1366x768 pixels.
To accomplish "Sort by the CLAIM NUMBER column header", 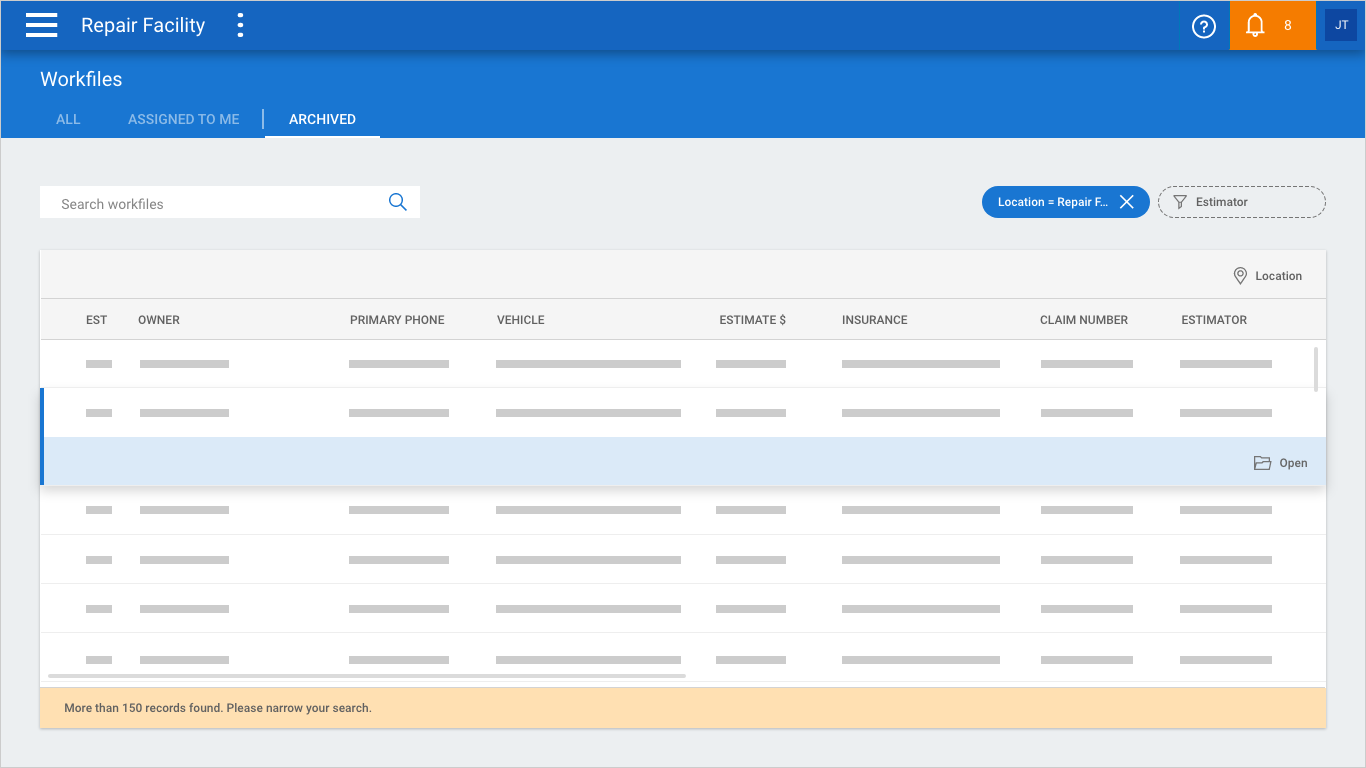I will (1083, 320).
